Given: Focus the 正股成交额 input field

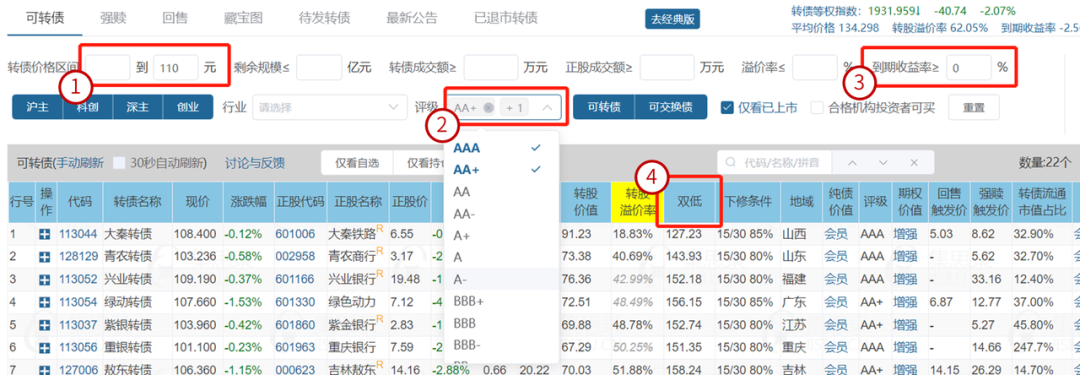Looking at the screenshot, I should click(667, 68).
